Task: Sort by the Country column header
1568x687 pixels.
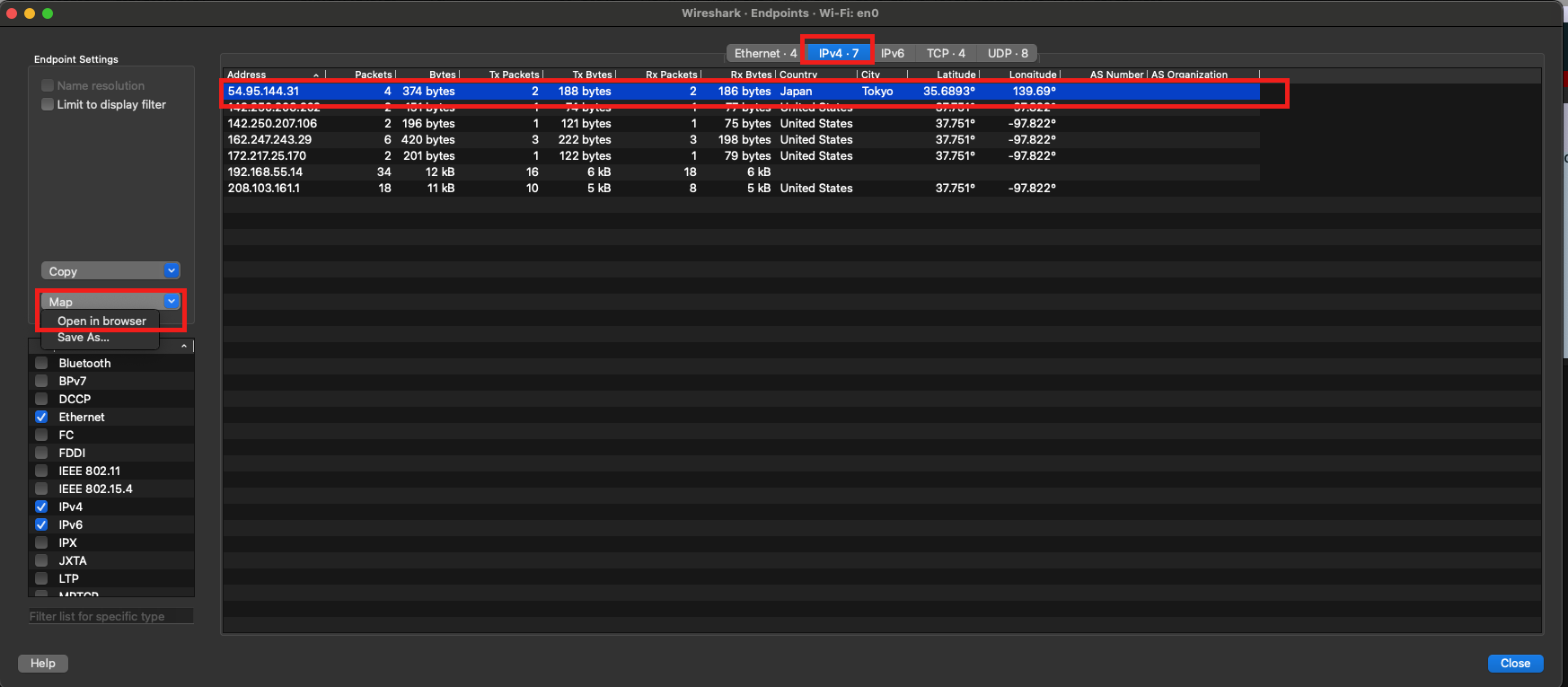Action: 816,75
